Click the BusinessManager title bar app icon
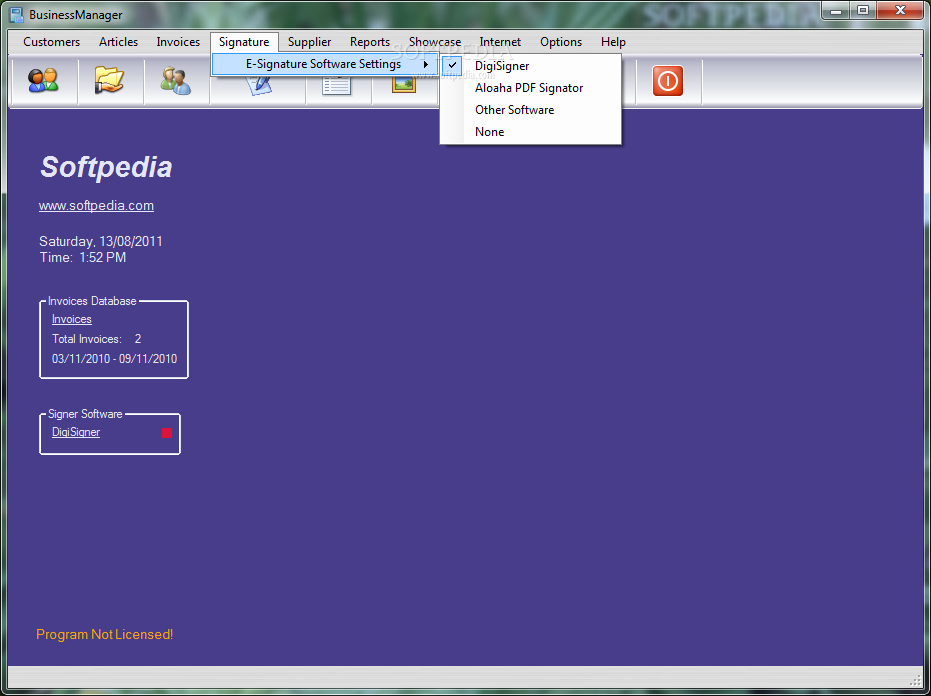 [17, 14]
